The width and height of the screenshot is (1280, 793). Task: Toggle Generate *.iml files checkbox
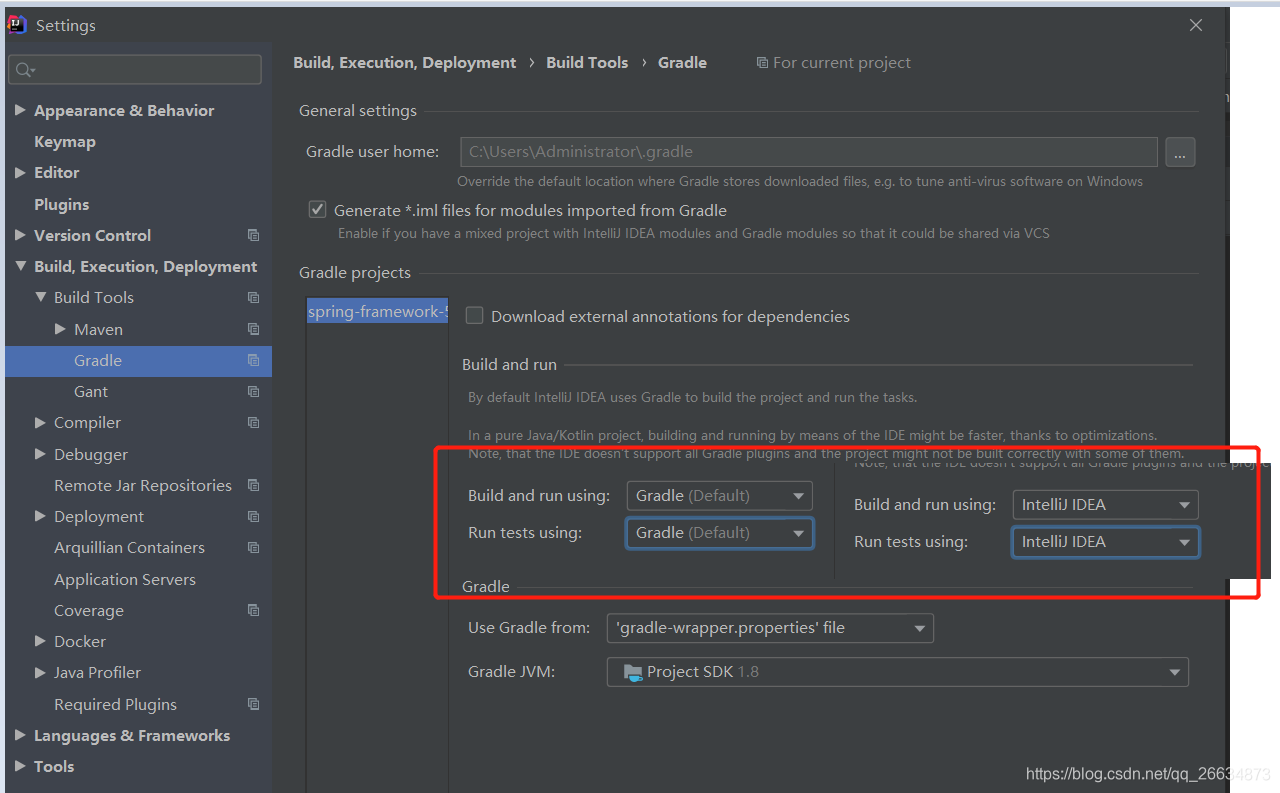click(x=317, y=210)
